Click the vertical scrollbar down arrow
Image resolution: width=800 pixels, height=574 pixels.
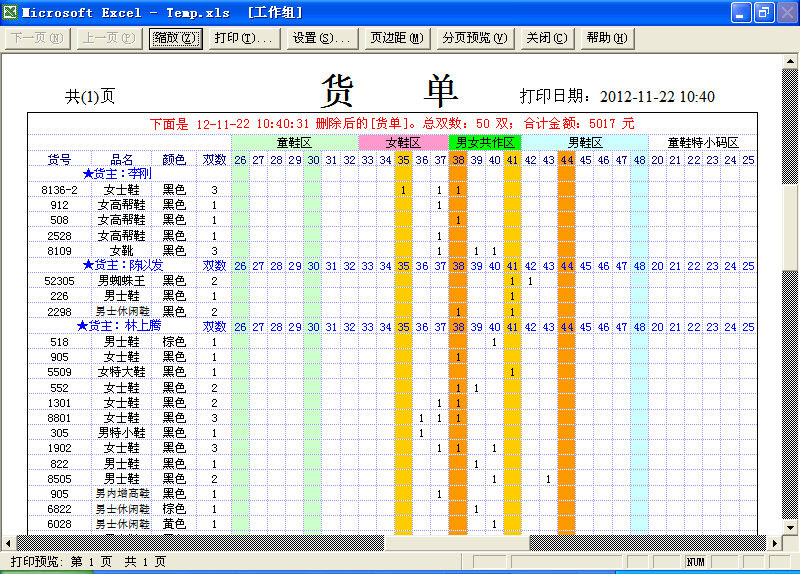[x=790, y=527]
